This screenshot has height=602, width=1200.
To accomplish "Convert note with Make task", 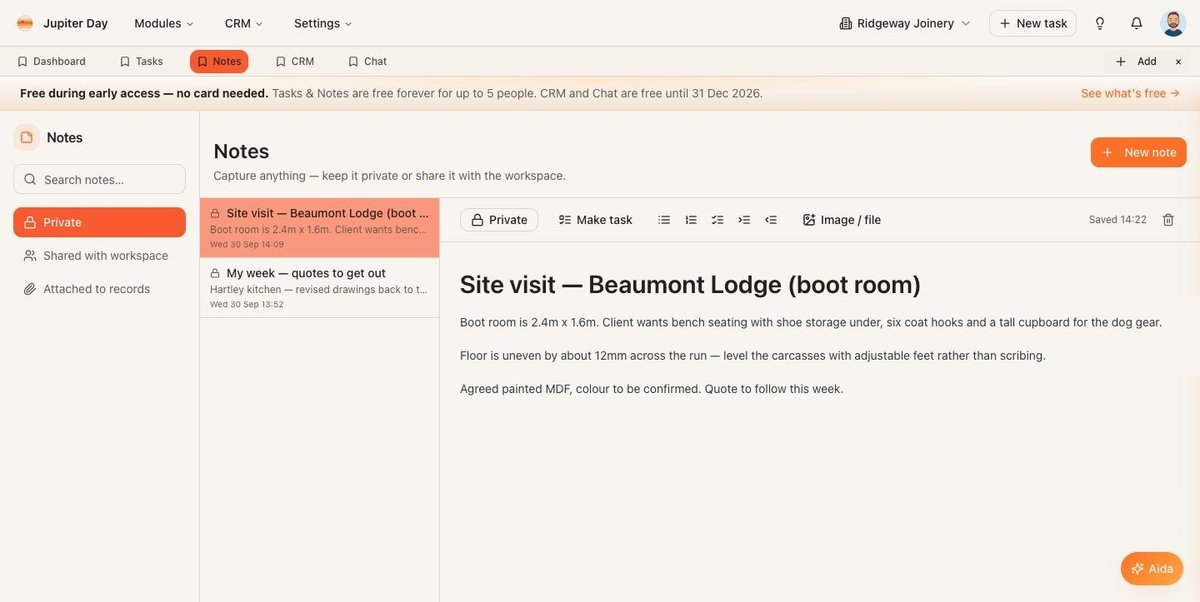I will [x=595, y=220].
